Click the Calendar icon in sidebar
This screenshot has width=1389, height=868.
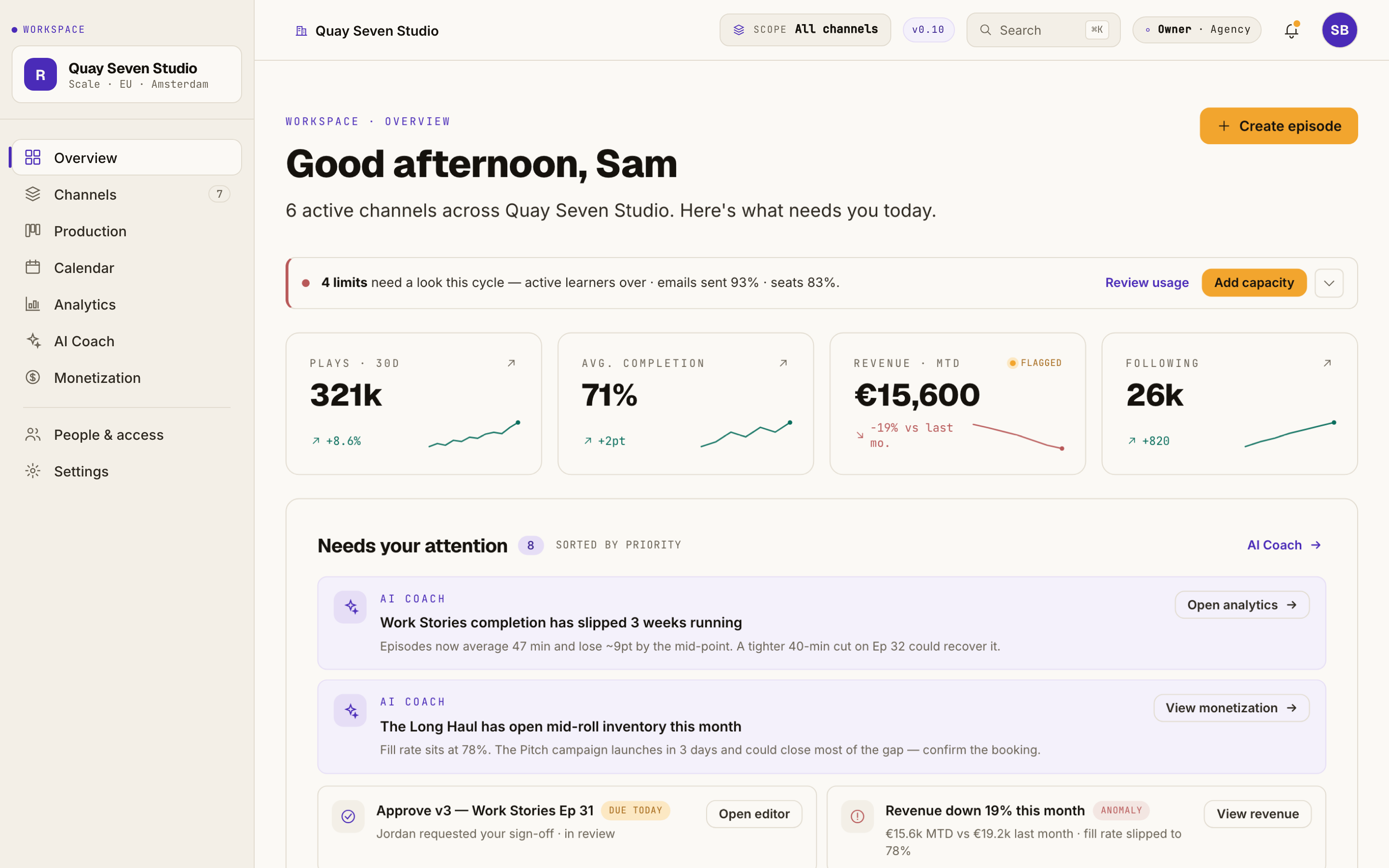33,268
